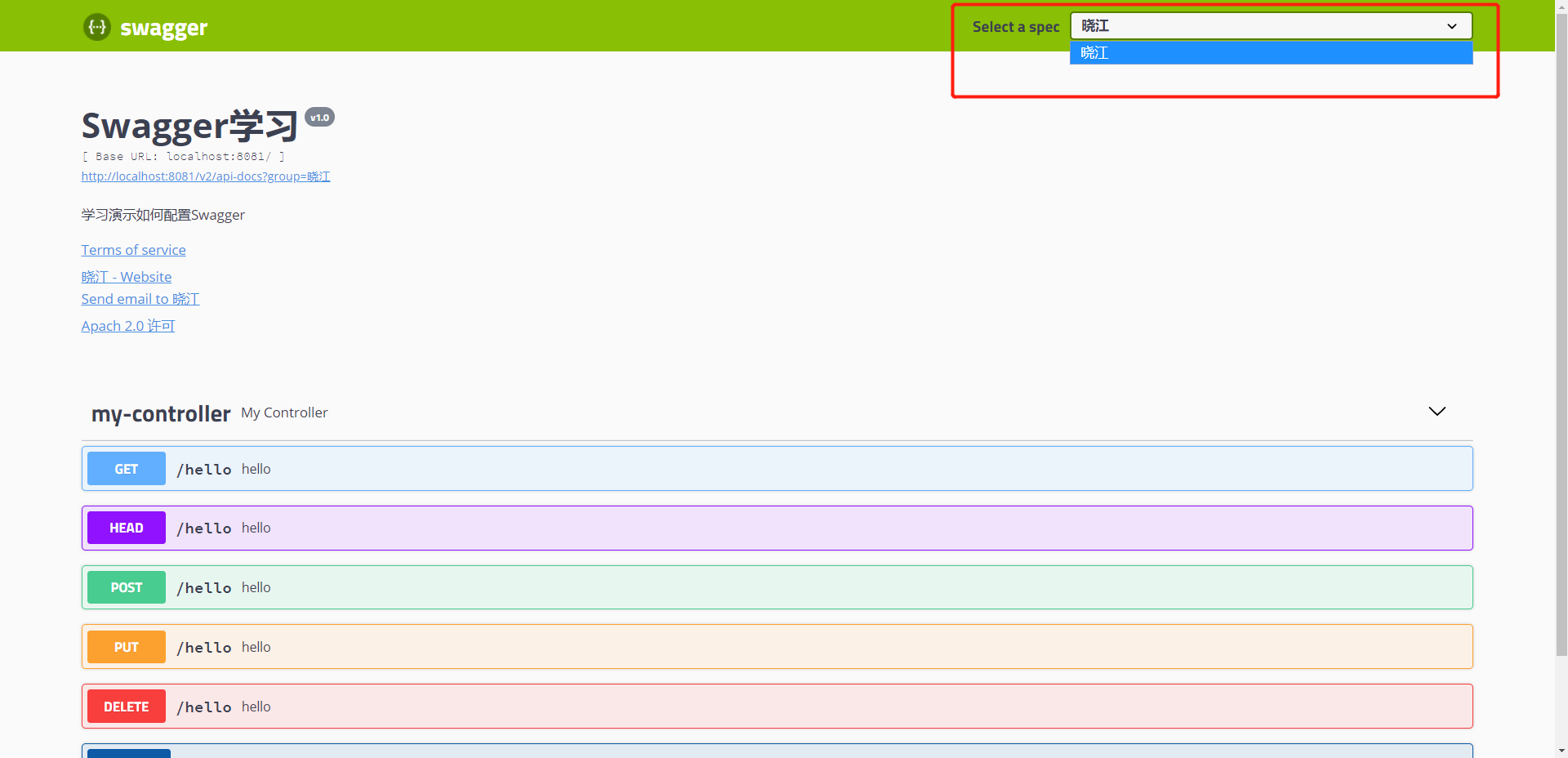
Task: Choose 晓江 option in dropdown list
Action: click(x=1270, y=53)
